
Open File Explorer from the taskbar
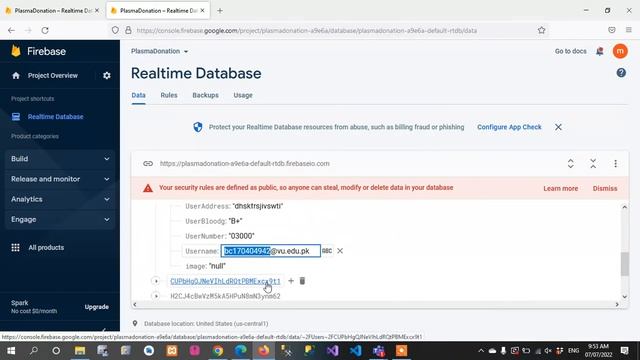click(x=80, y=351)
